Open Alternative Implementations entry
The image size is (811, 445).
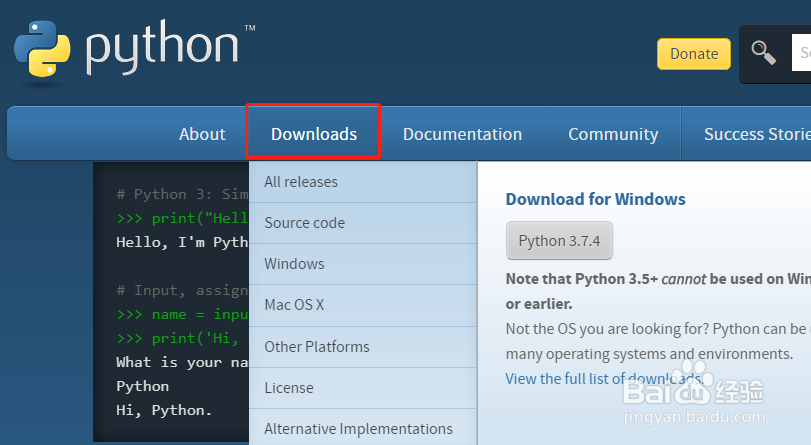(363, 428)
